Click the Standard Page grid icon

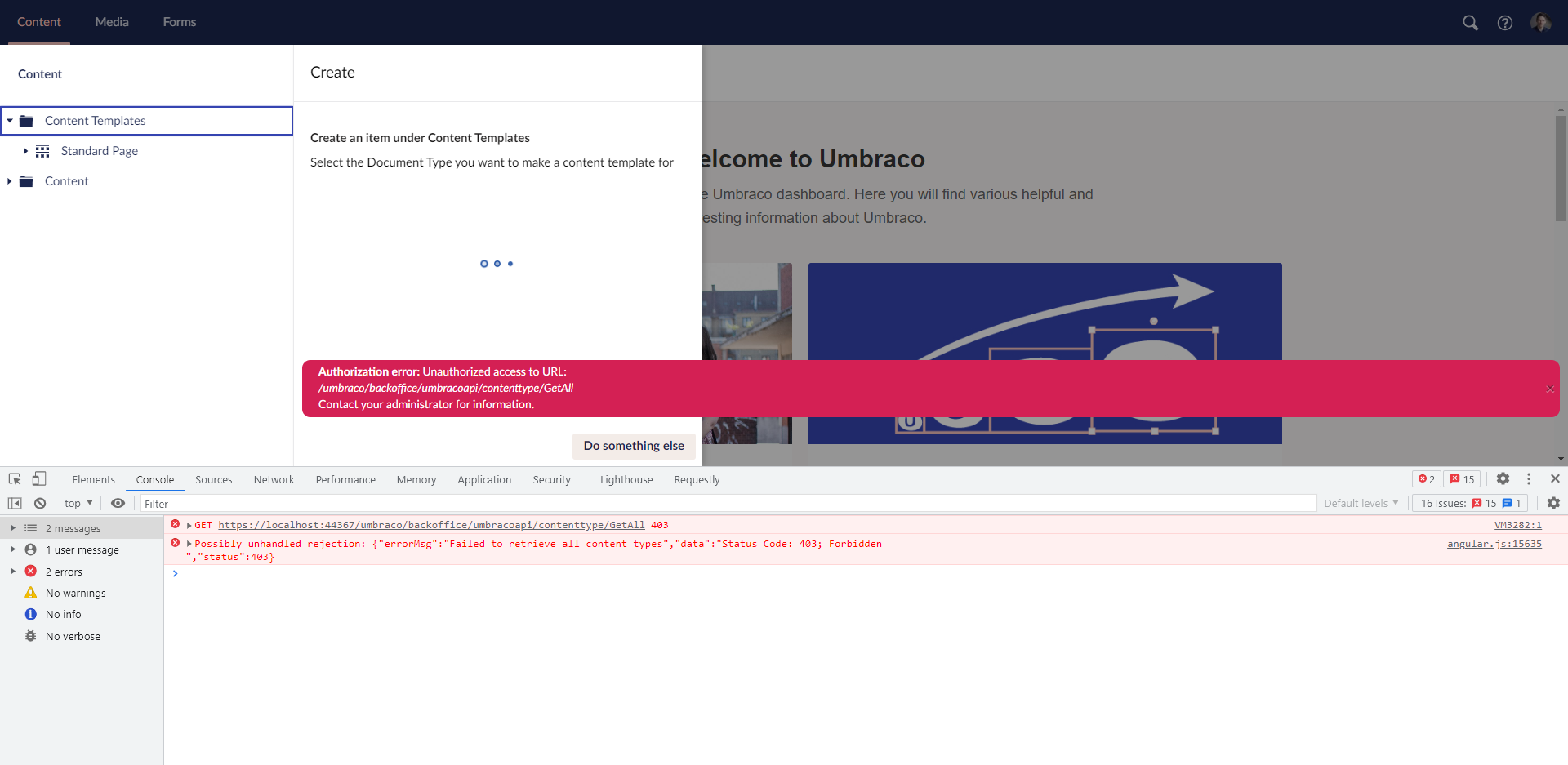click(42, 151)
